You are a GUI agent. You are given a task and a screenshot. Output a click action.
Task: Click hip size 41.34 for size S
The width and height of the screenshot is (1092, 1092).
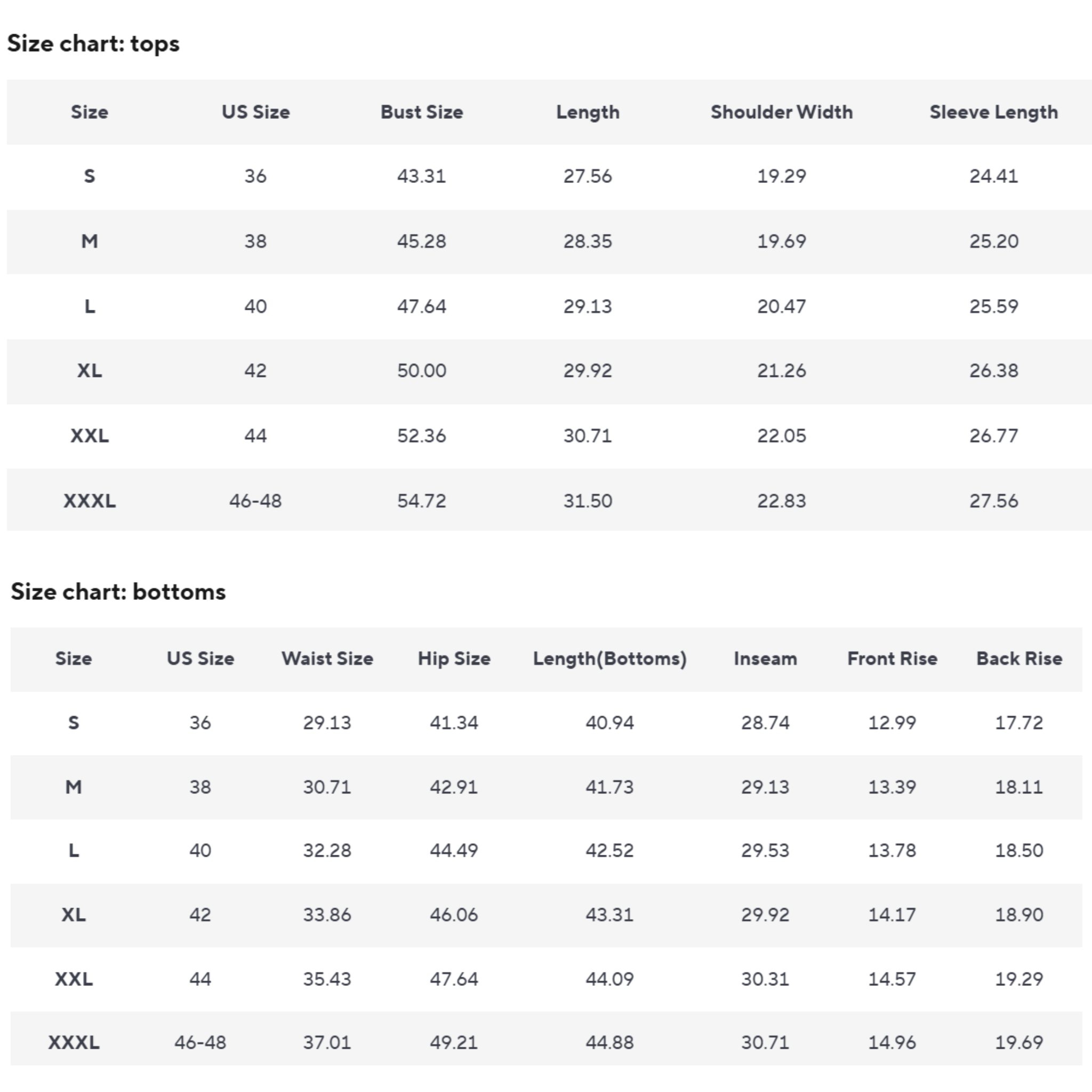click(454, 722)
